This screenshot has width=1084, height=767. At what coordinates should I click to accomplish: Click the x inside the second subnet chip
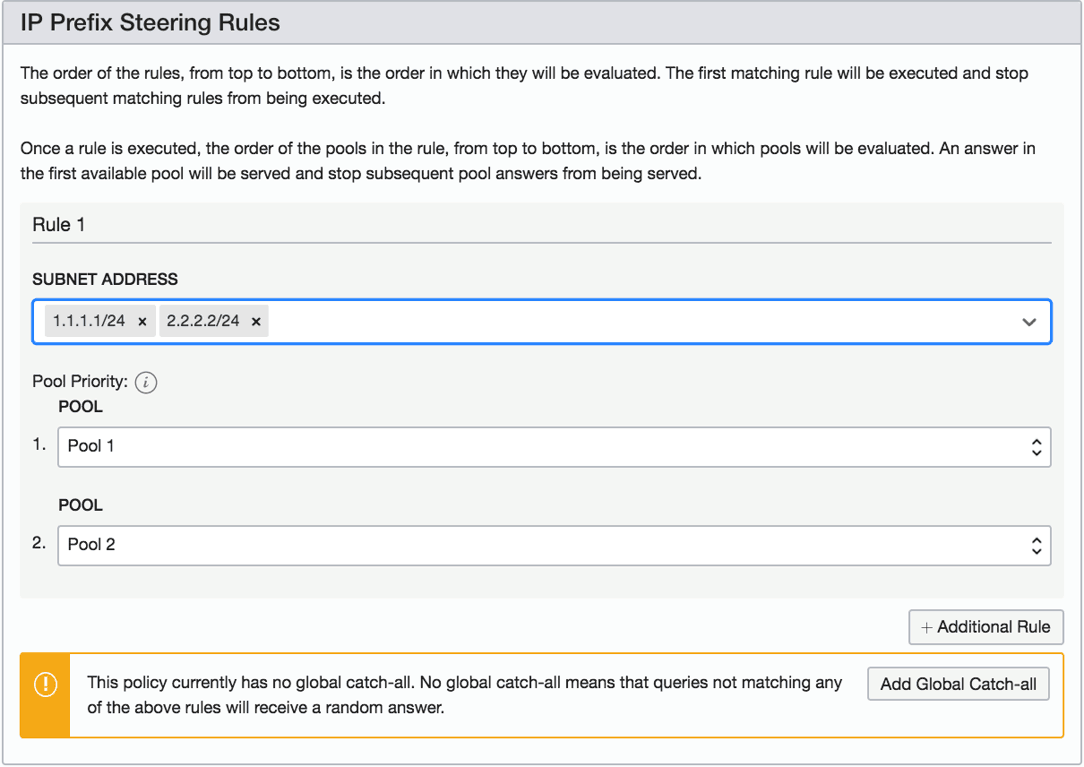pyautogui.click(x=256, y=322)
